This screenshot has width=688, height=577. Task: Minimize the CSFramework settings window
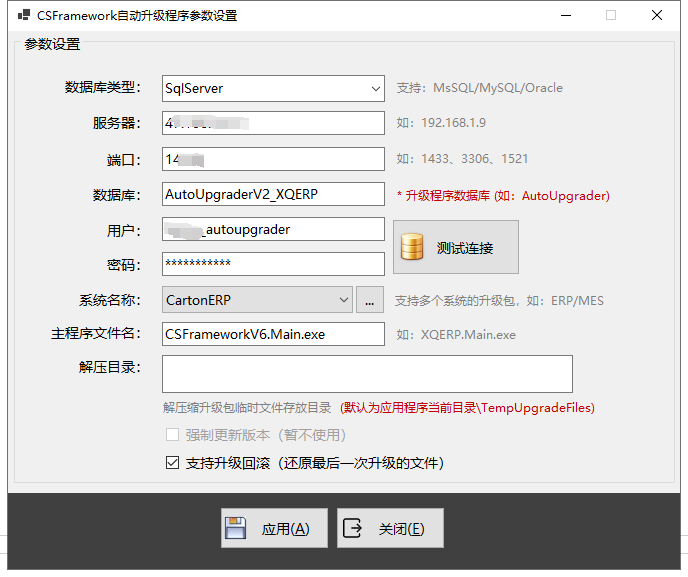566,15
